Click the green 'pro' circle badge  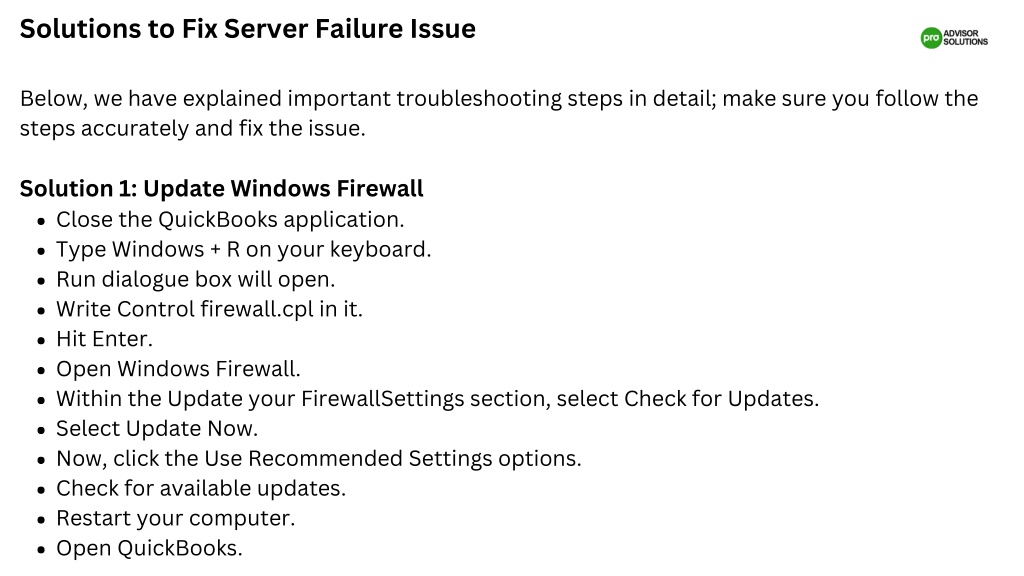tap(931, 38)
